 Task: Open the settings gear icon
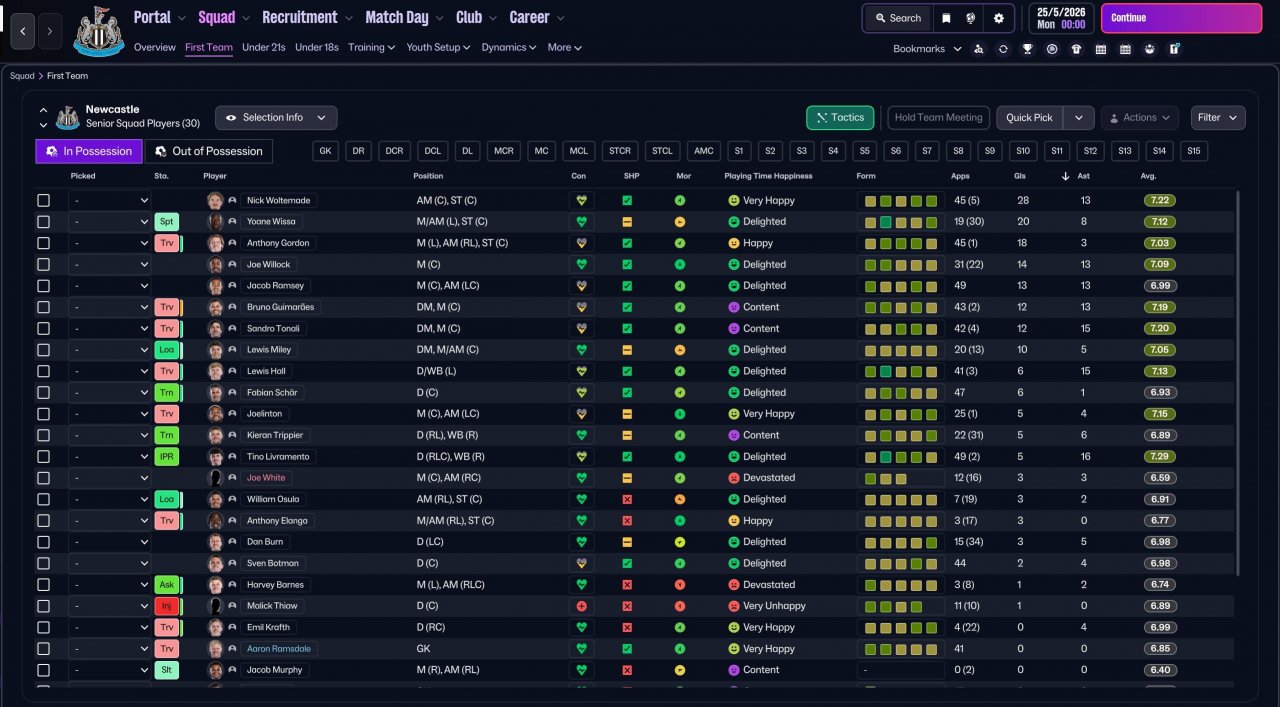pos(998,18)
